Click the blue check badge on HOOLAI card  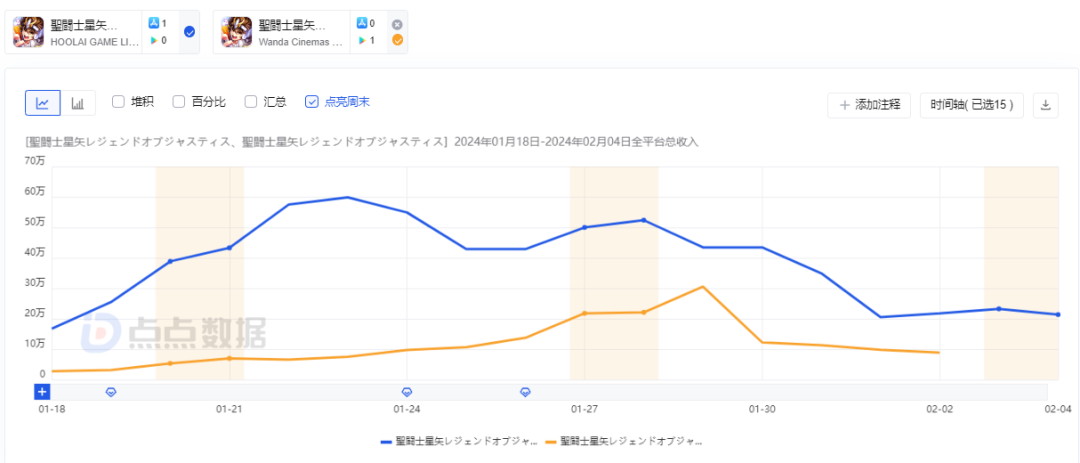190,32
